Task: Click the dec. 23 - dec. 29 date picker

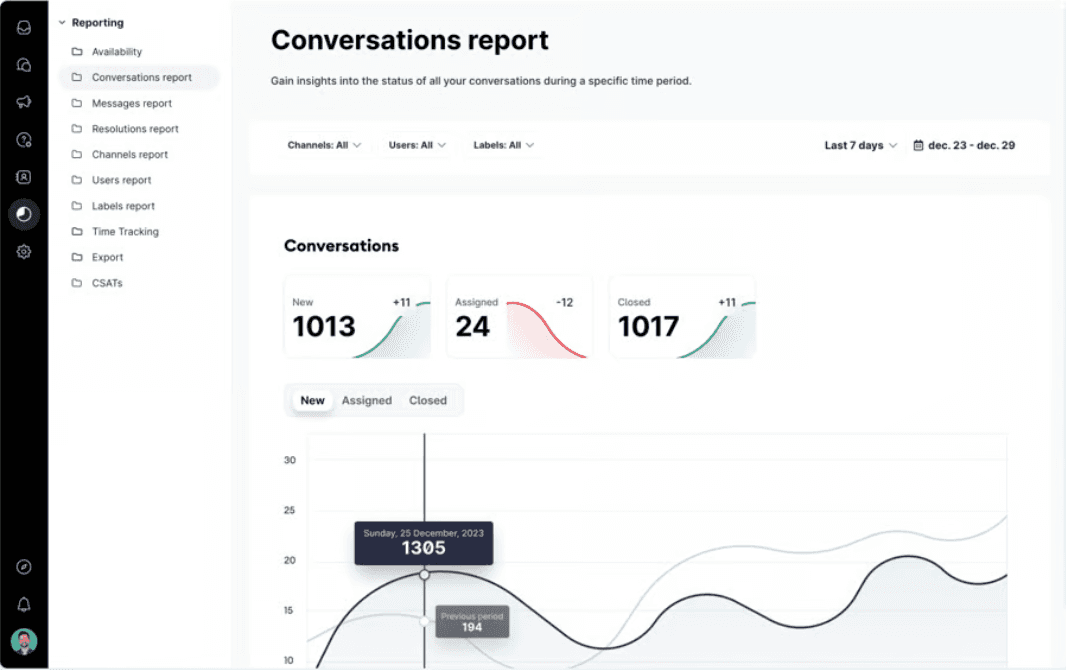Action: pyautogui.click(x=964, y=145)
